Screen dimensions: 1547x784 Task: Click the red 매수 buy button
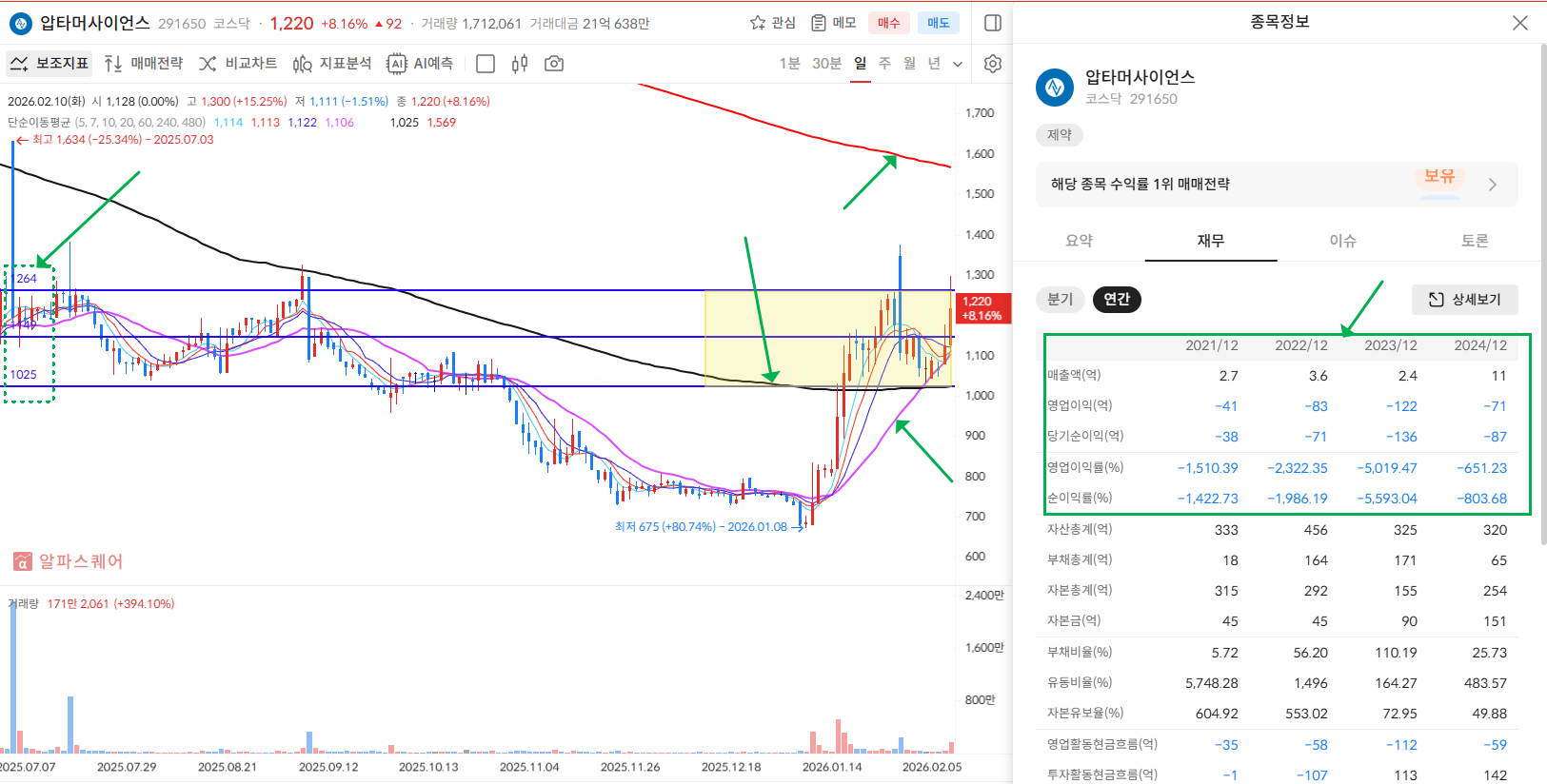tap(889, 23)
